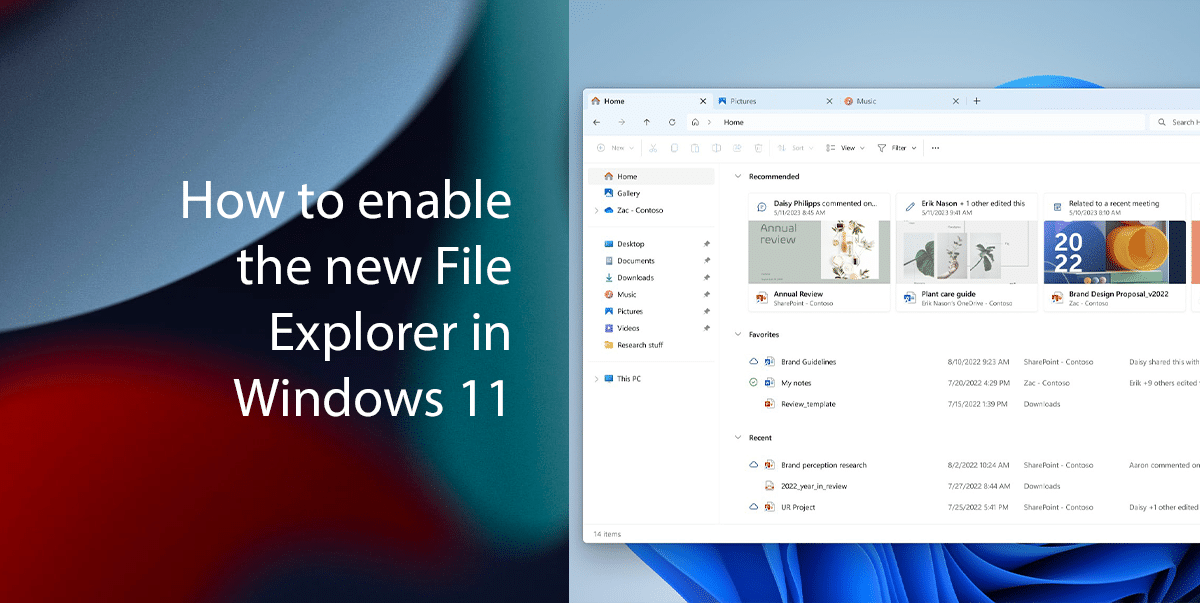
Task: Refresh the Home folder view
Action: [x=672, y=122]
